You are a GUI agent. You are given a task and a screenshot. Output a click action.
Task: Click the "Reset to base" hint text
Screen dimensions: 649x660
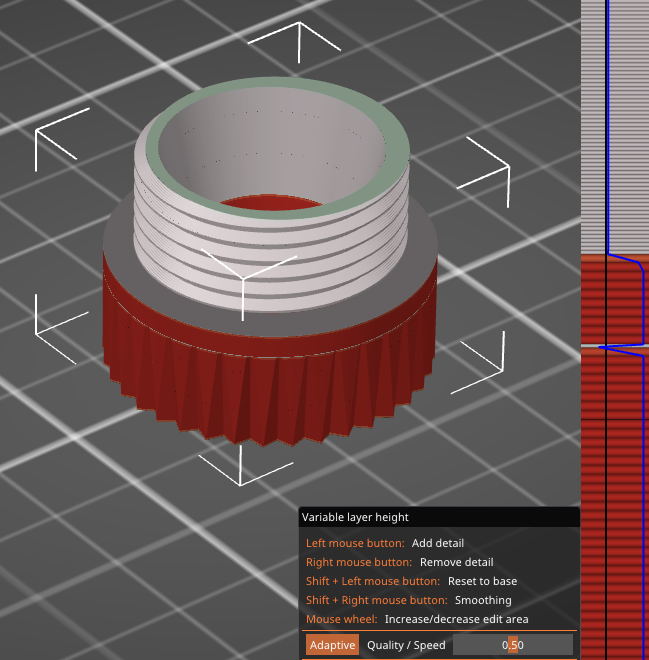(x=482, y=581)
